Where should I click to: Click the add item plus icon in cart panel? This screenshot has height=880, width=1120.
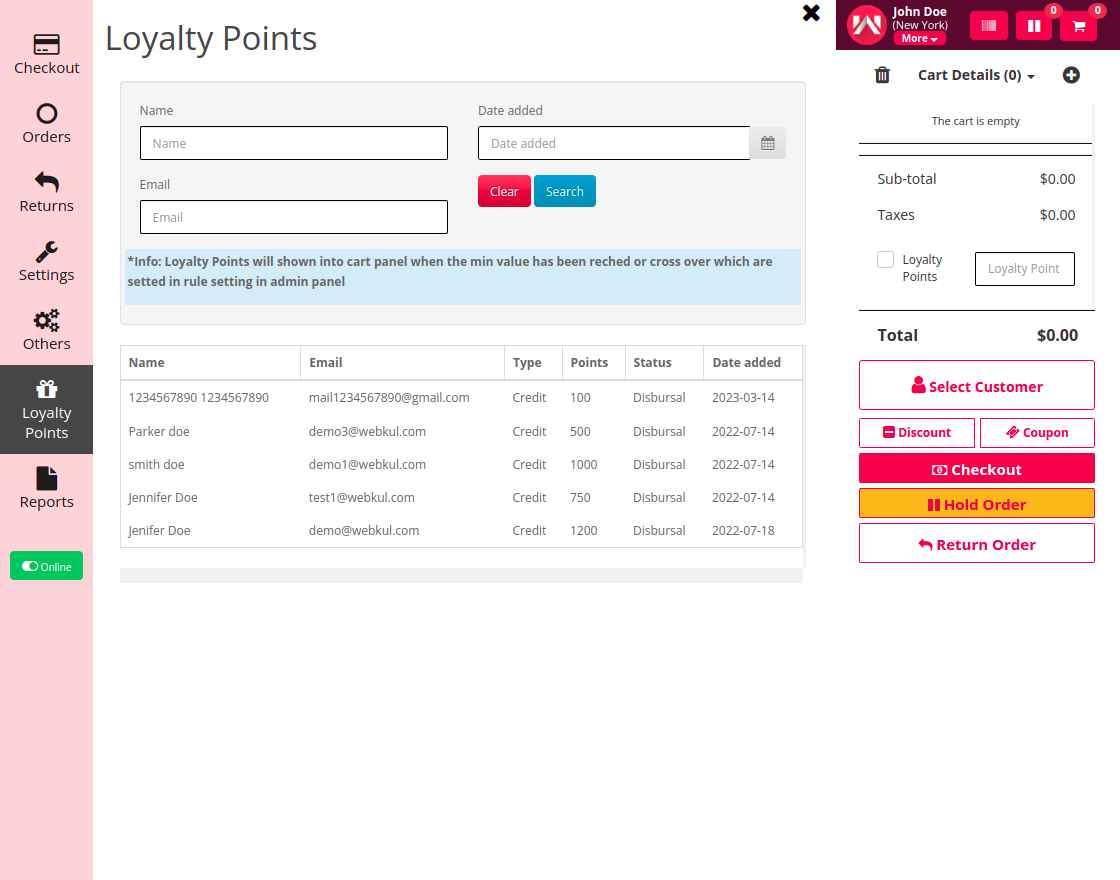point(1071,75)
